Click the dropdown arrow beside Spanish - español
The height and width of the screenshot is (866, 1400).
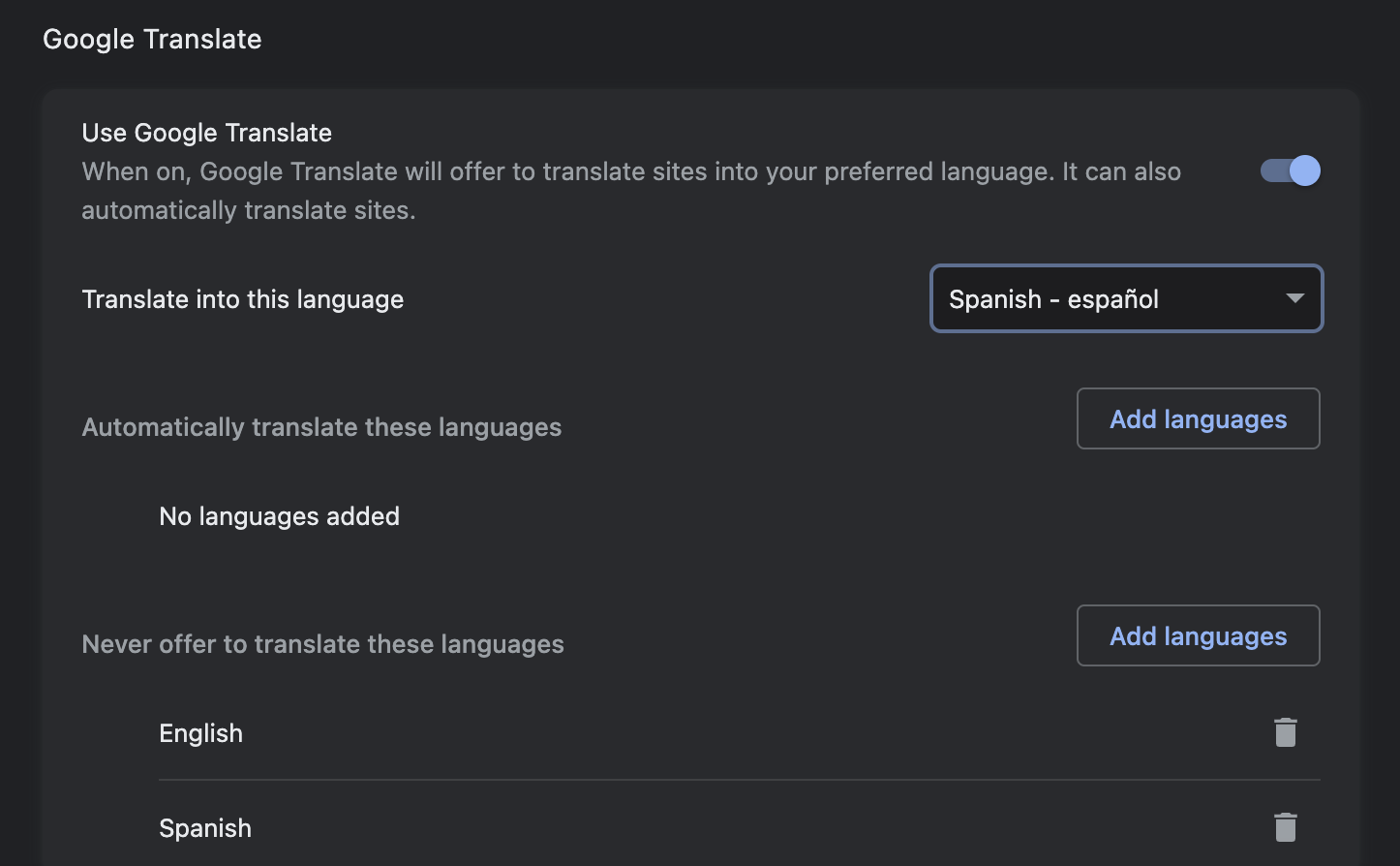(1294, 299)
